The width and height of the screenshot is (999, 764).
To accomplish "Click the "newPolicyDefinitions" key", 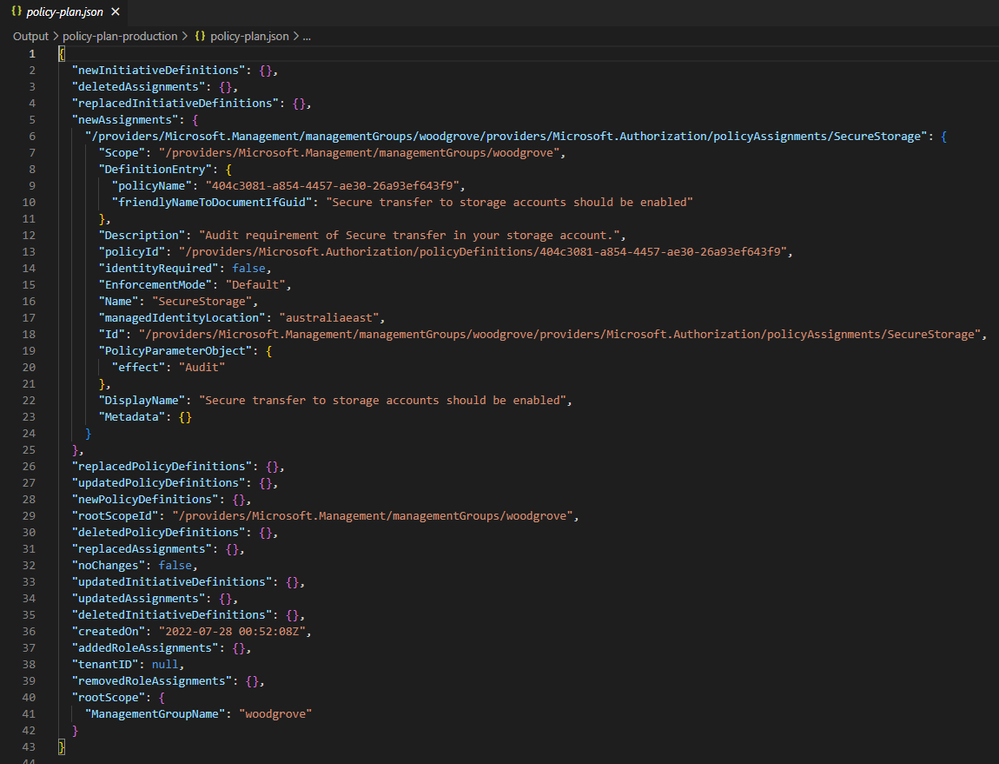I will (x=145, y=500).
